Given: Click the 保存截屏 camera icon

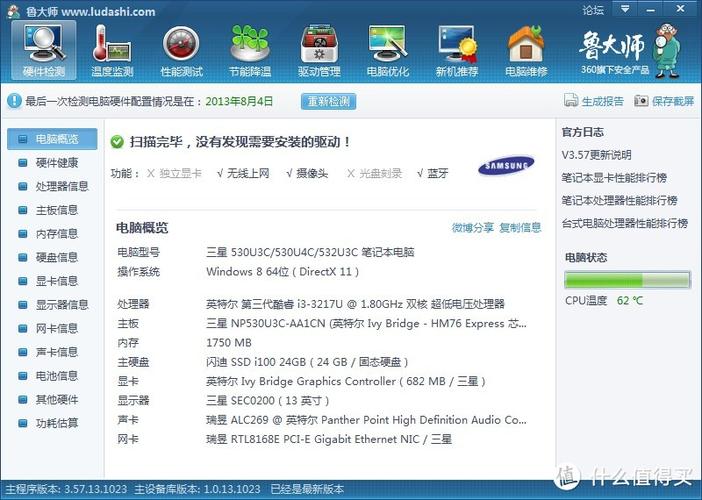Looking at the screenshot, I should [x=641, y=101].
